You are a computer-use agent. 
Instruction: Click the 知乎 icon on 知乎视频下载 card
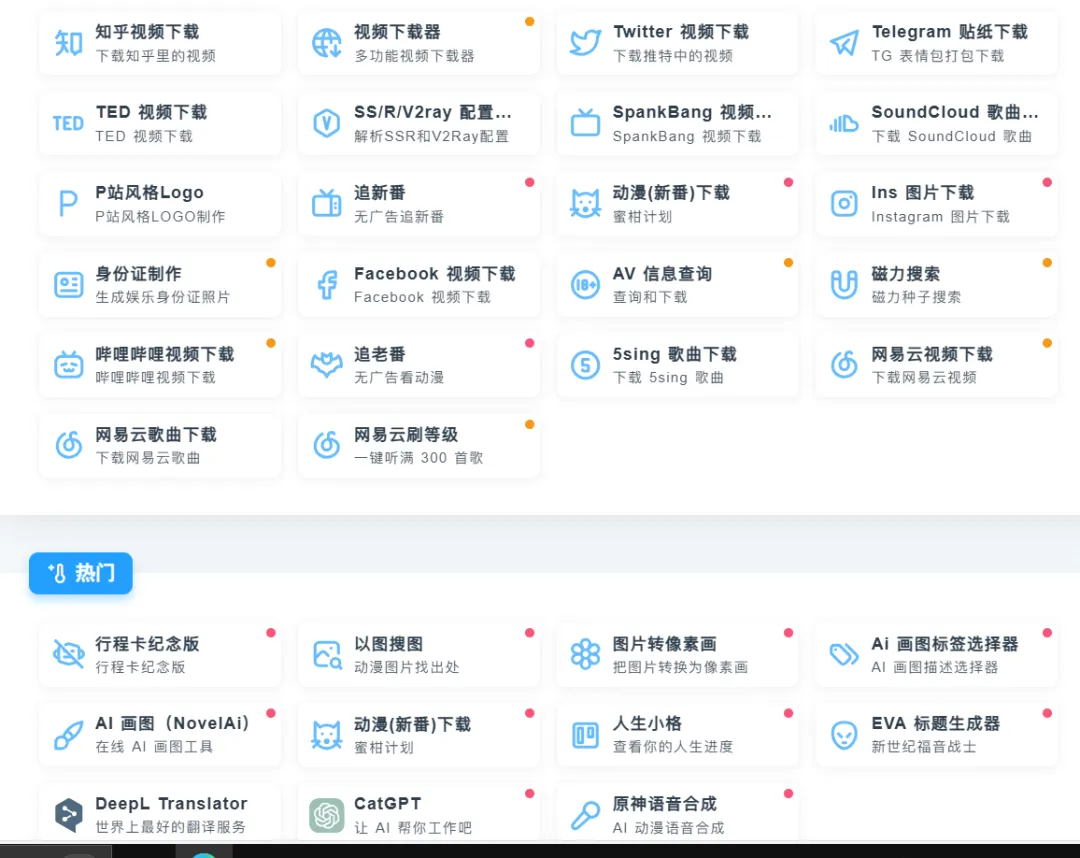[68, 43]
